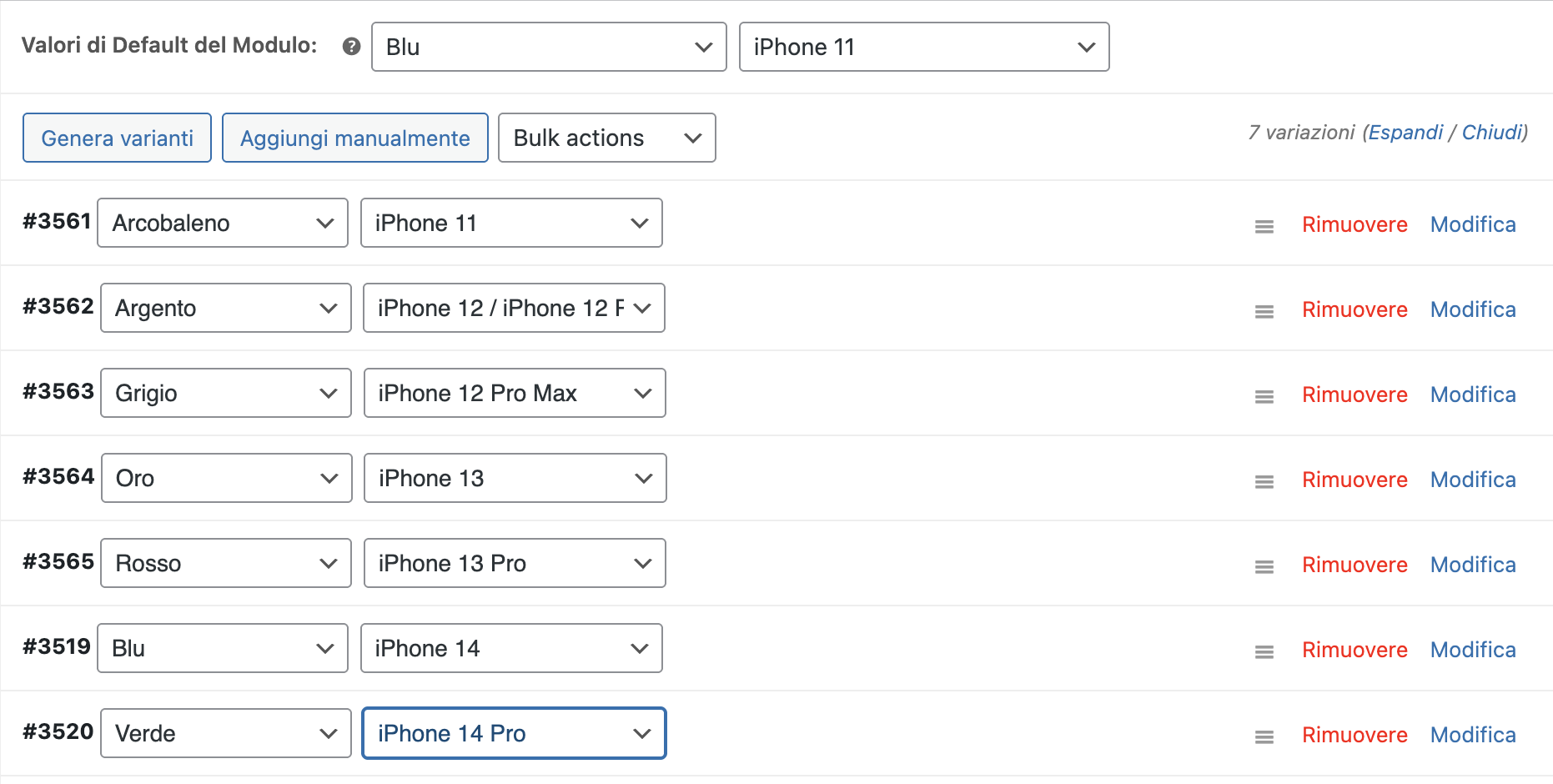Open the default model dropdown showing iPhone 11
Screen dimensions: 1553x784
tap(924, 47)
